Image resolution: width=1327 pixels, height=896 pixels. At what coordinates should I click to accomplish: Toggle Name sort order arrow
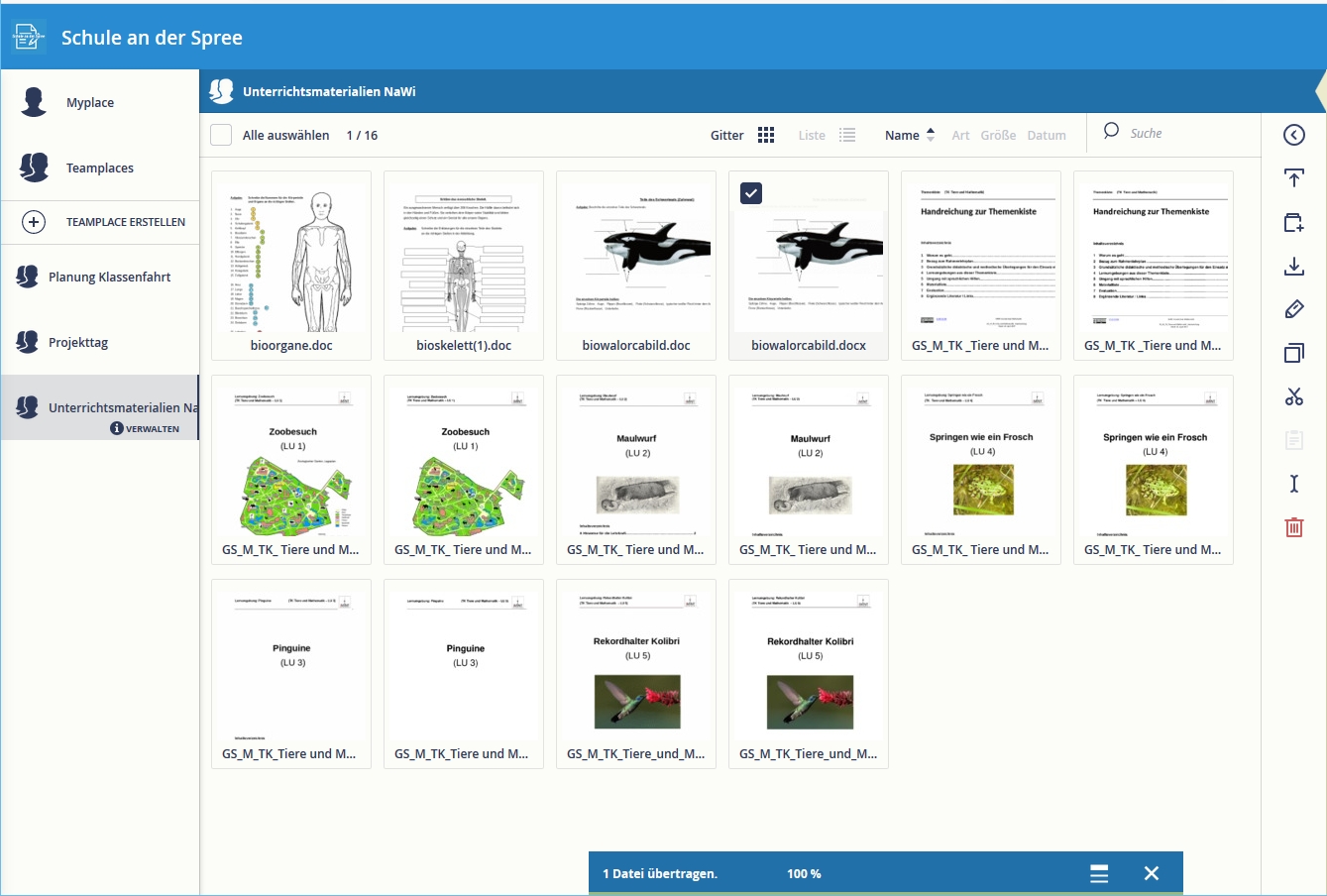click(930, 135)
